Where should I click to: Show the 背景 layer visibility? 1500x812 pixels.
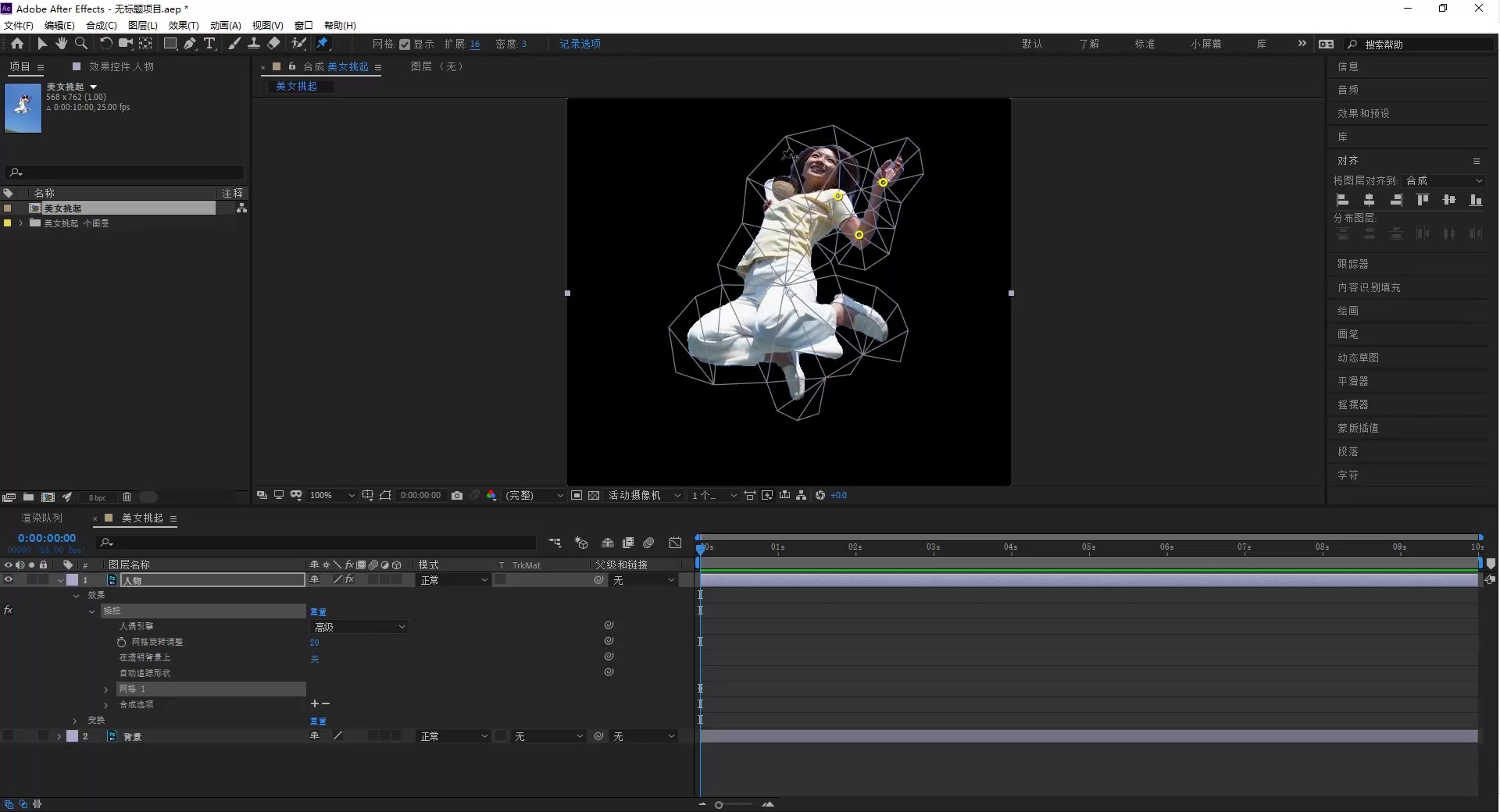(9, 736)
